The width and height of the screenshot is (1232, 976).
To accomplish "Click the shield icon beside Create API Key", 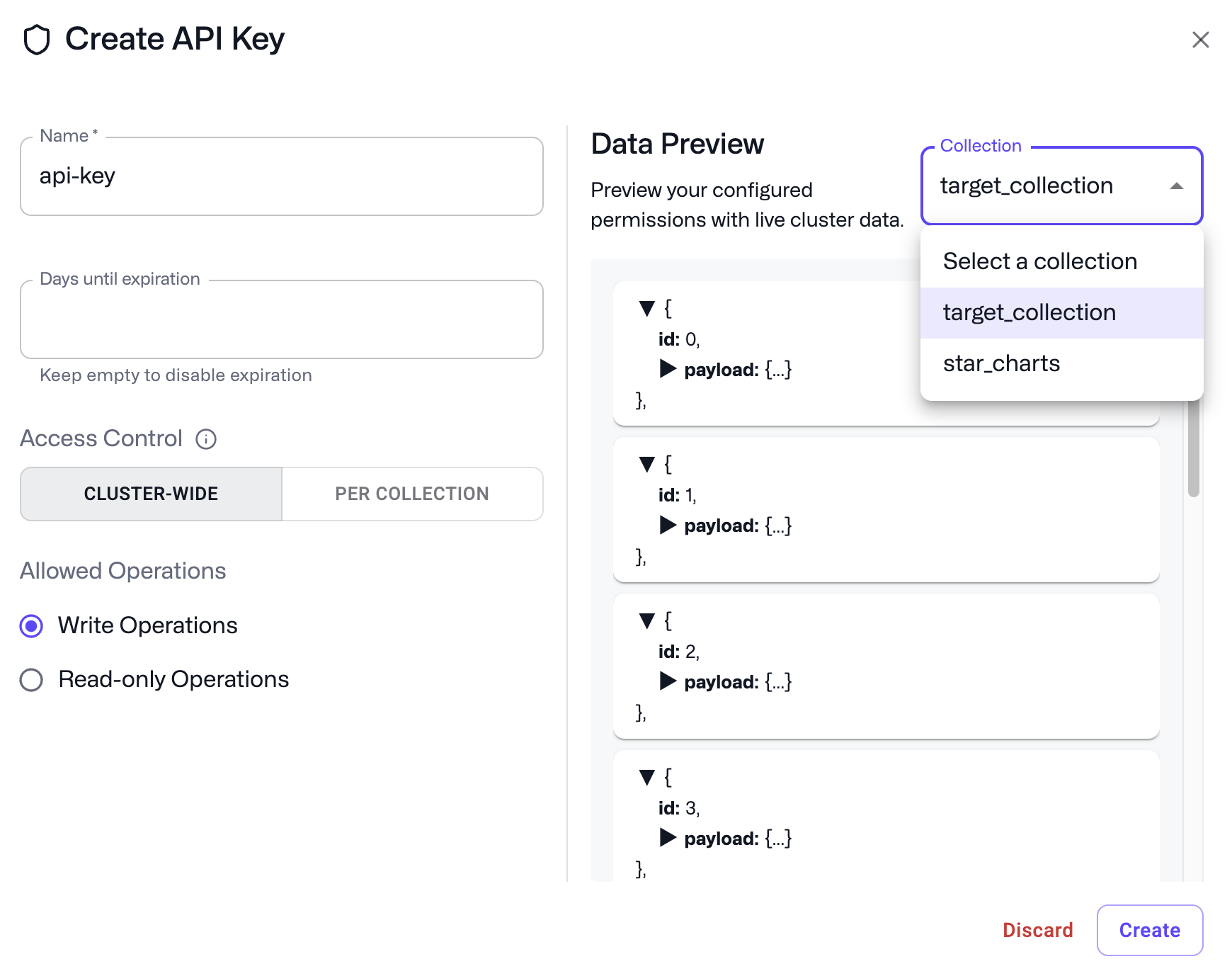I will pos(37,40).
